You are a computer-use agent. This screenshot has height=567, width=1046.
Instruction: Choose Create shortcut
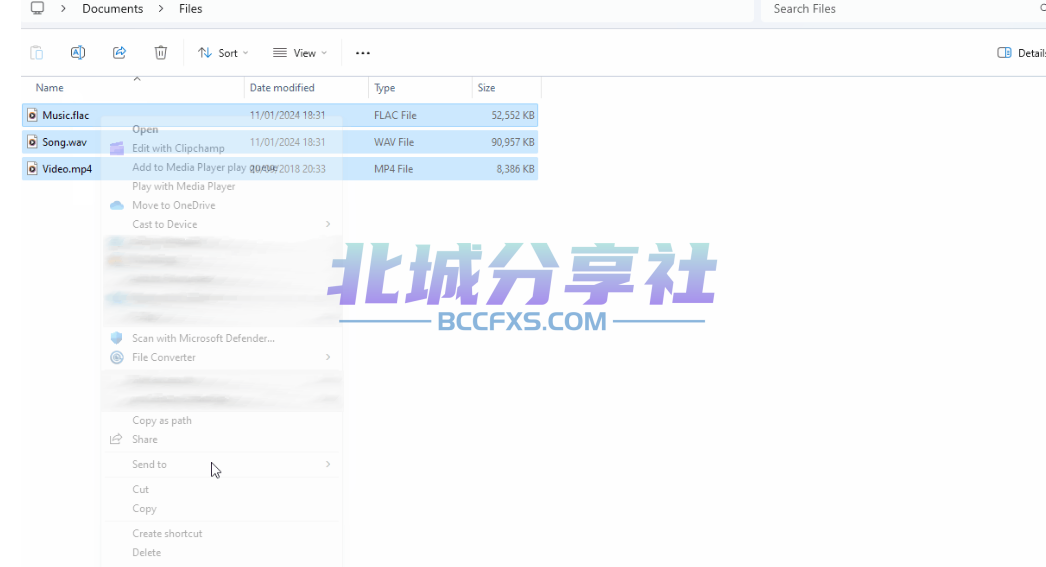221,534
